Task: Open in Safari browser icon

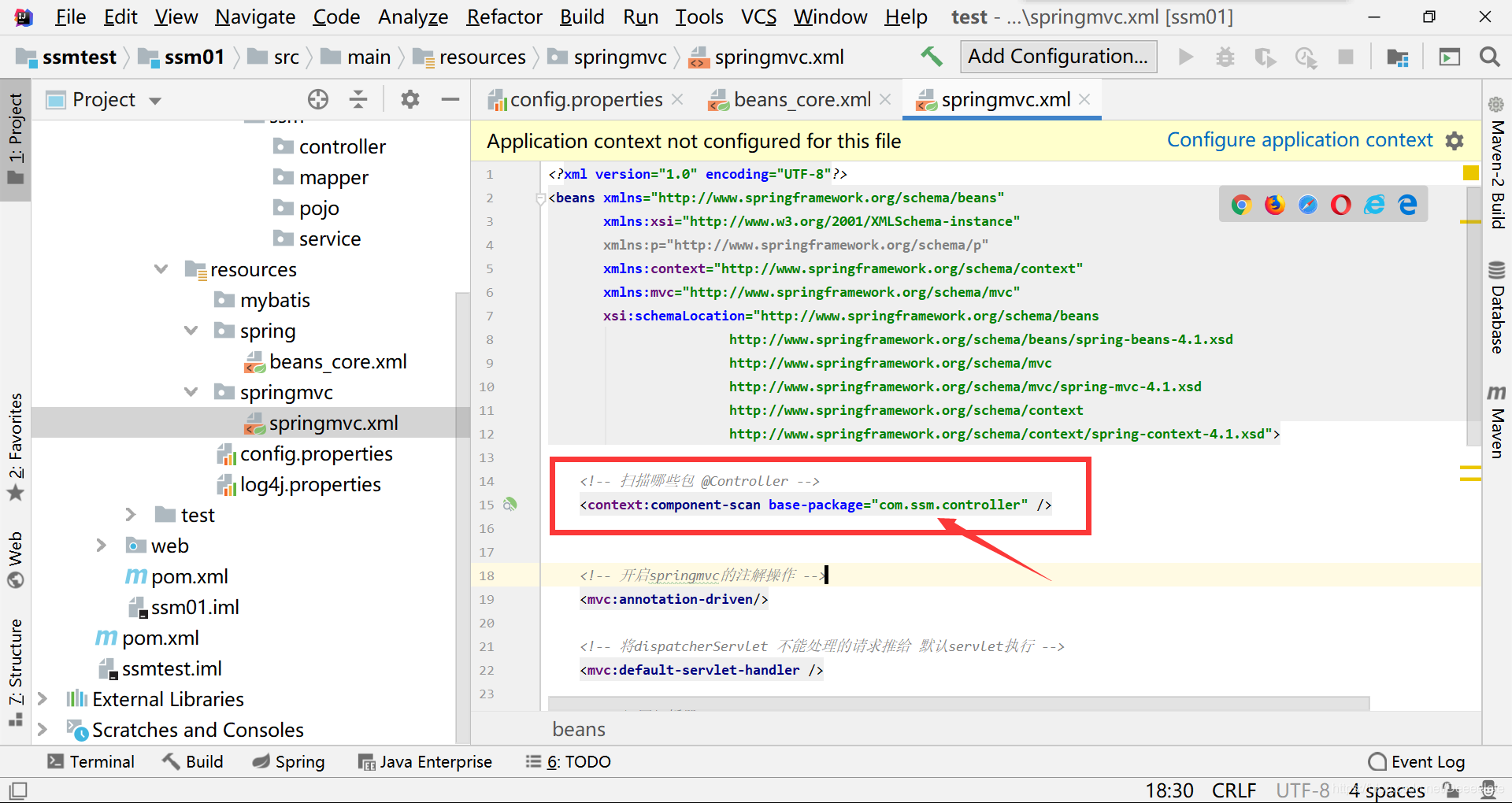Action: (1308, 205)
